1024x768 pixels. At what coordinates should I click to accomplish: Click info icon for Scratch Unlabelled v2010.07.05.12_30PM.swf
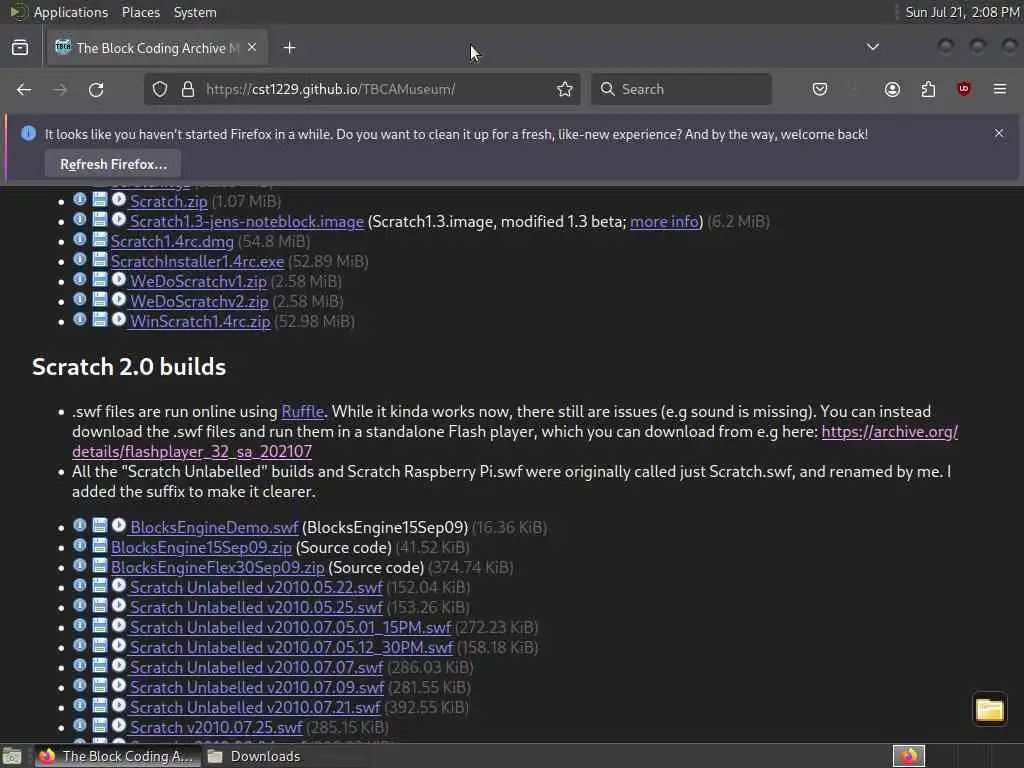tap(80, 645)
